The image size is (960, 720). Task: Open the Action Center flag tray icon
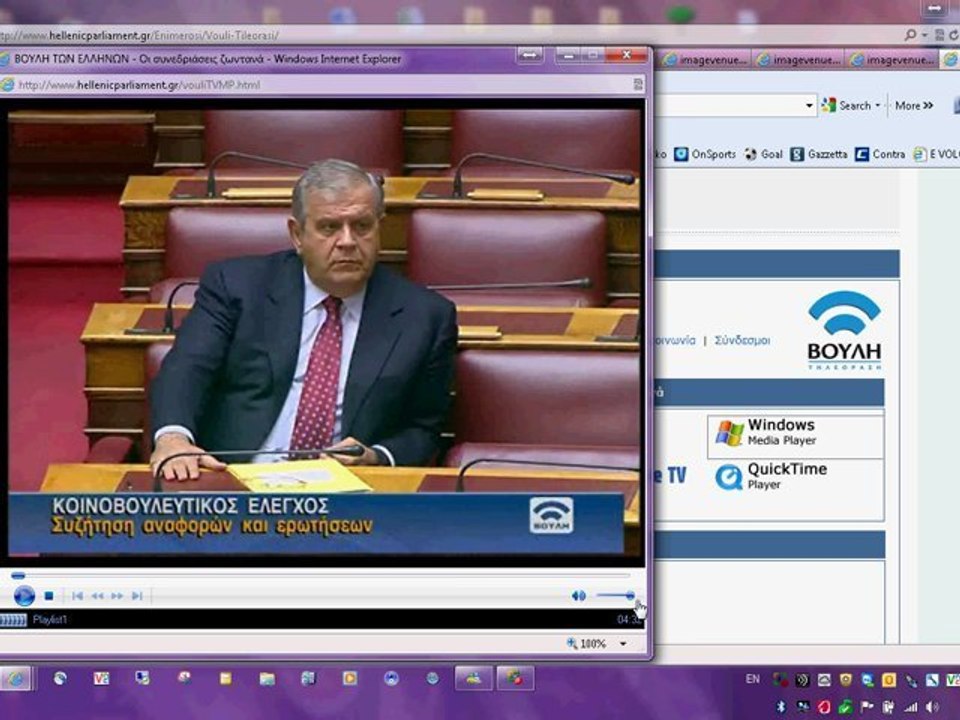pos(867,707)
